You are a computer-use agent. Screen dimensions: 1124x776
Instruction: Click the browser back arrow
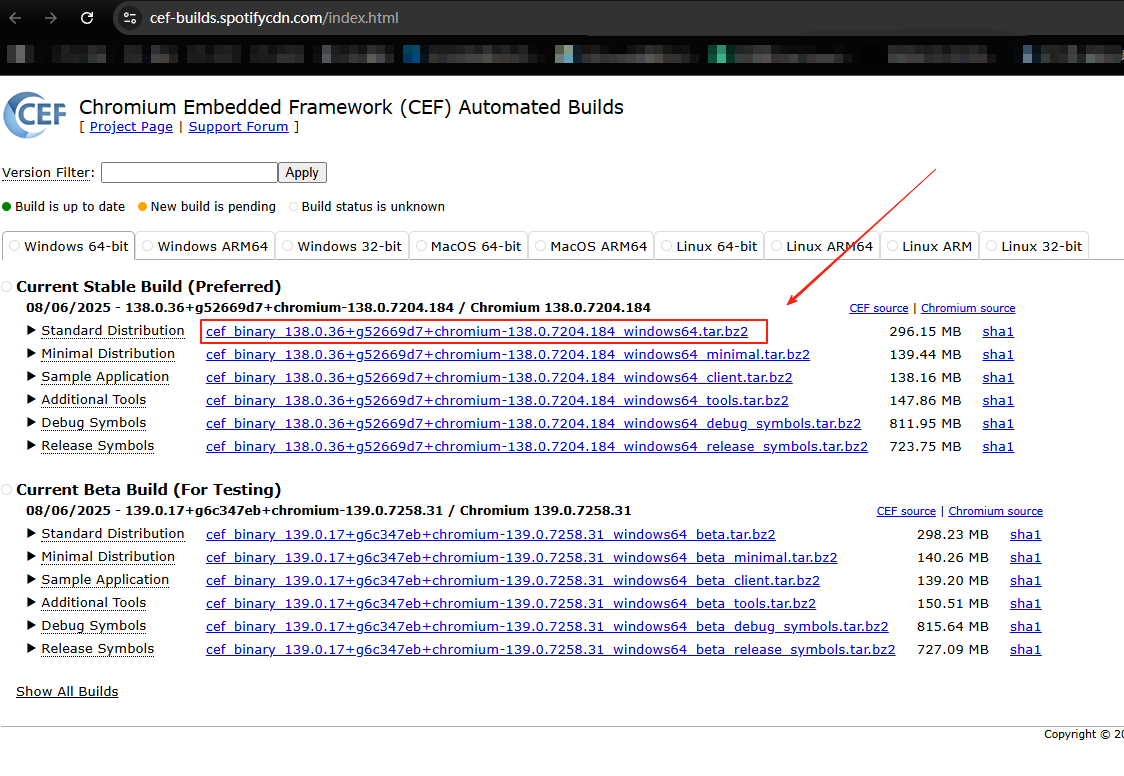(15, 18)
